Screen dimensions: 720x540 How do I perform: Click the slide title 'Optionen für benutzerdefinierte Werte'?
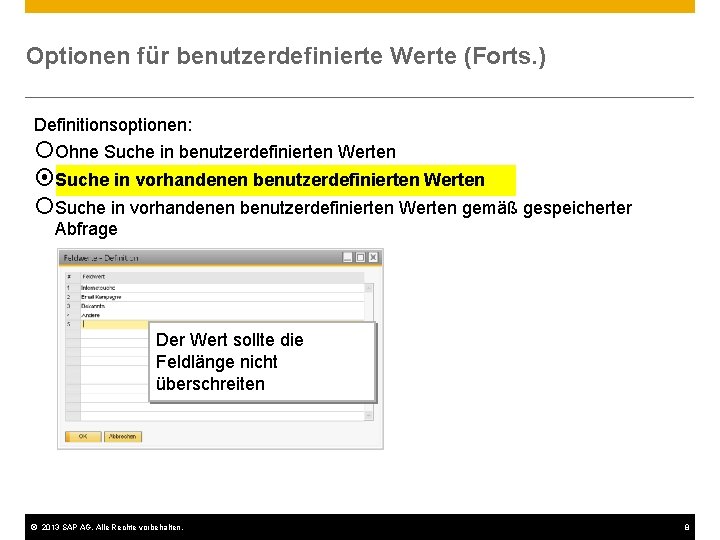pyautogui.click(x=286, y=56)
